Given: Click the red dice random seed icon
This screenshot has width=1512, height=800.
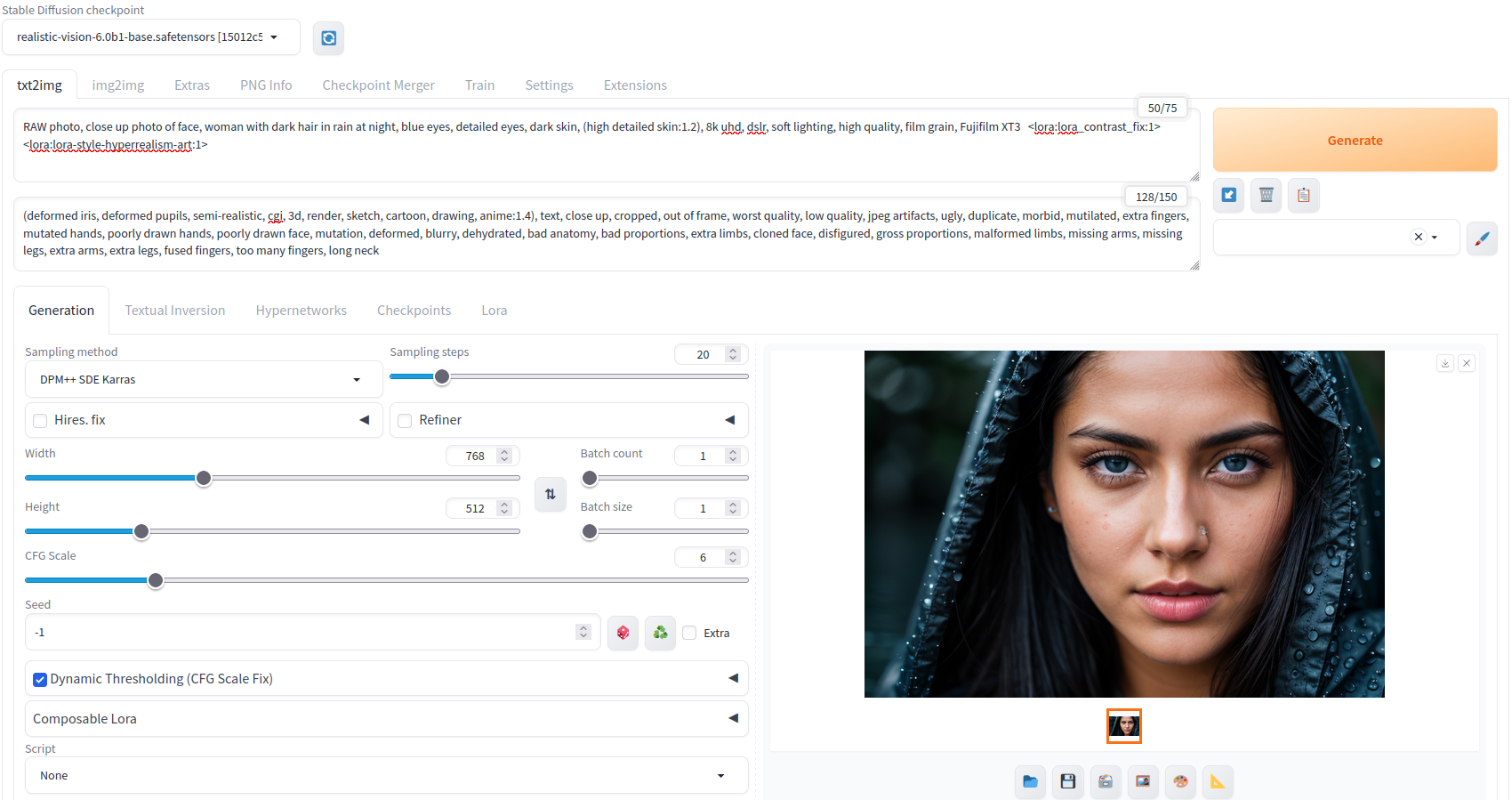Looking at the screenshot, I should [x=623, y=633].
